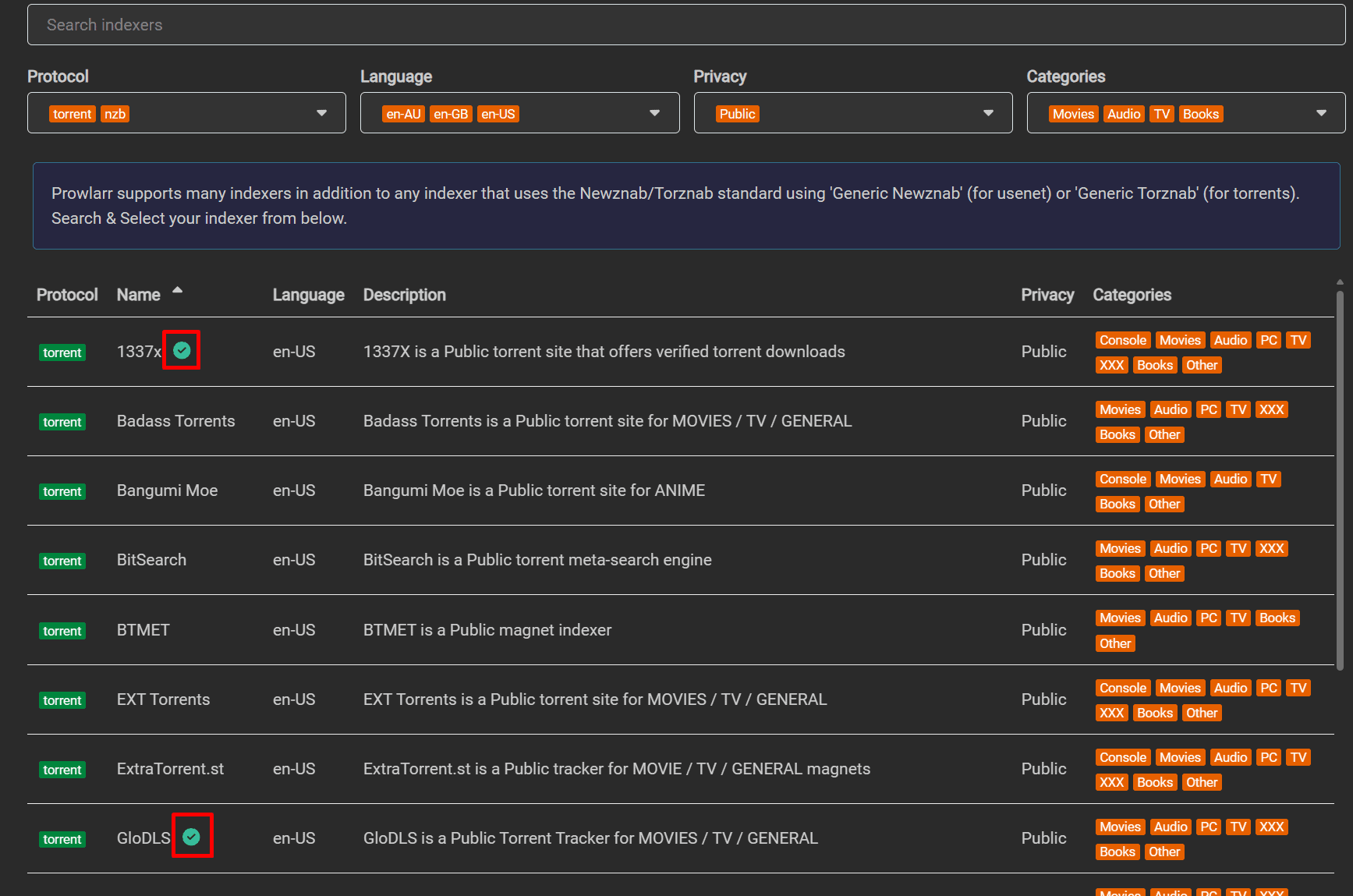The height and width of the screenshot is (896, 1353).
Task: Sort the table by the Privacy column header
Action: click(x=1047, y=295)
